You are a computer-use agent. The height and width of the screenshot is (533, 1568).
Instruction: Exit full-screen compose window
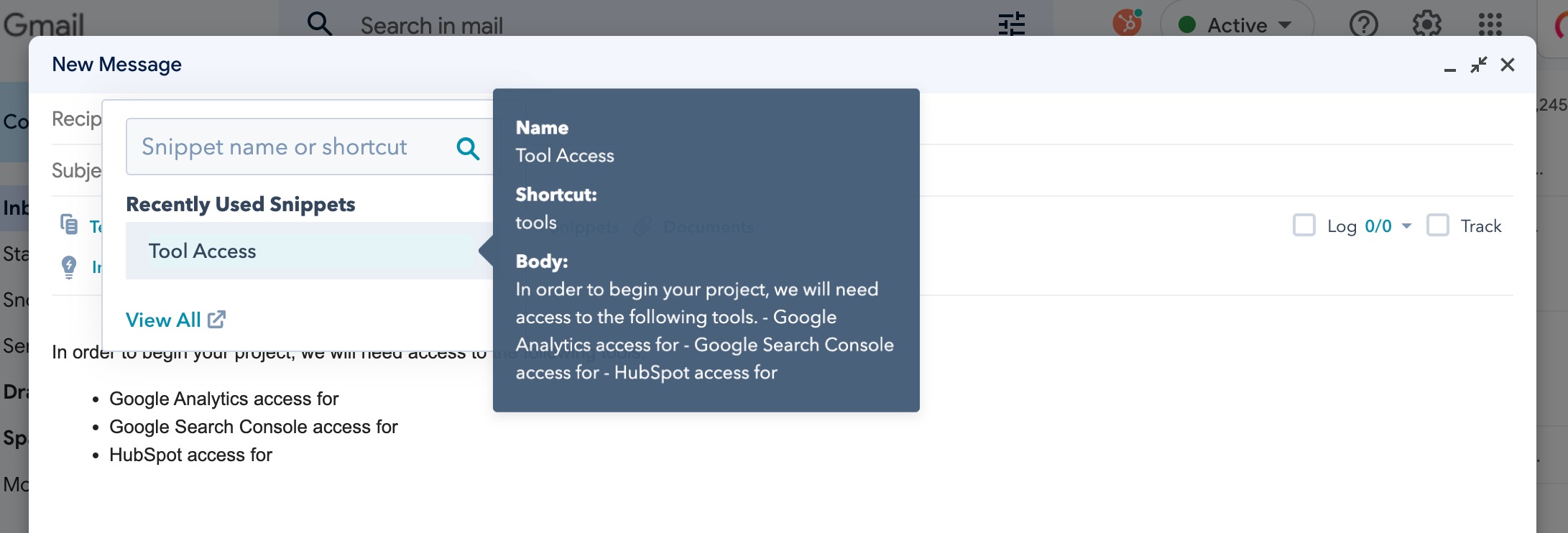click(1478, 65)
